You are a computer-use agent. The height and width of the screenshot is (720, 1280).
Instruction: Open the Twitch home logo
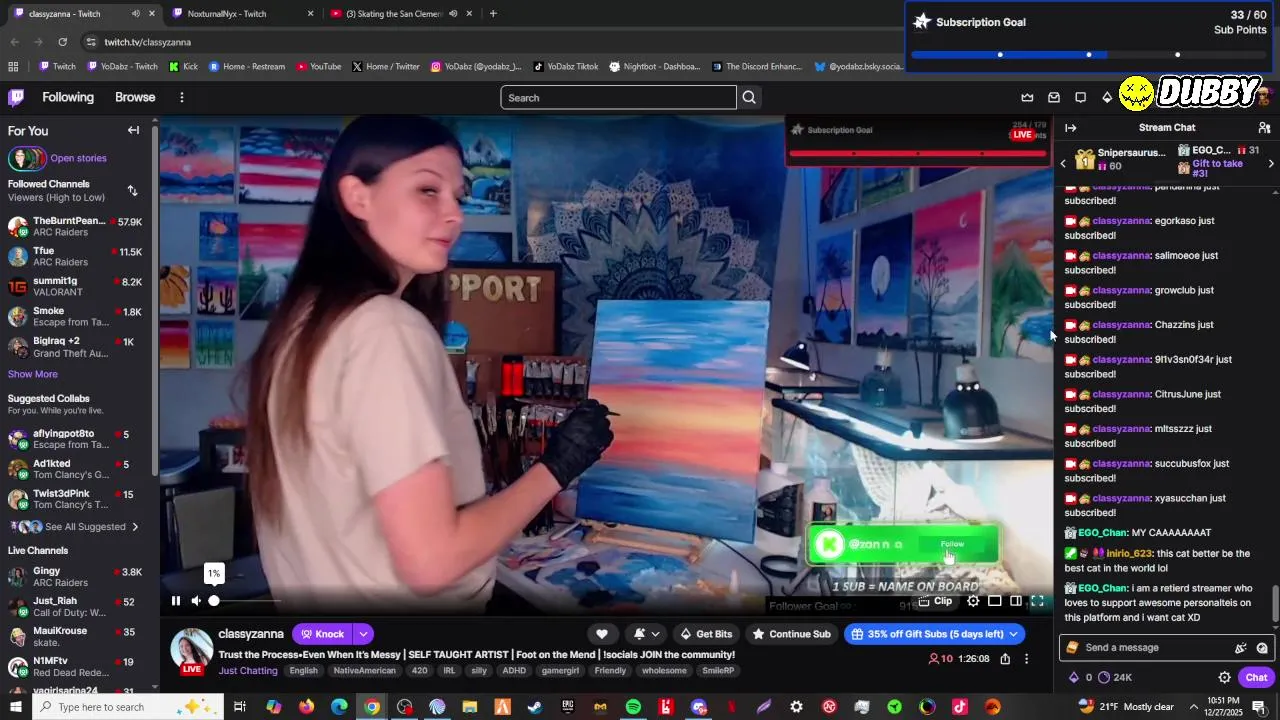pos(16,97)
